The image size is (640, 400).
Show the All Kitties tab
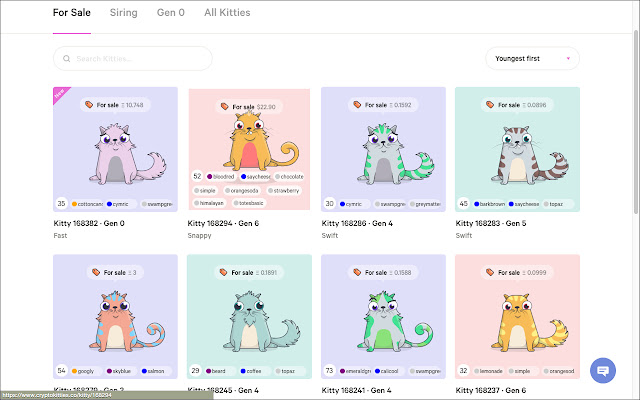(227, 13)
